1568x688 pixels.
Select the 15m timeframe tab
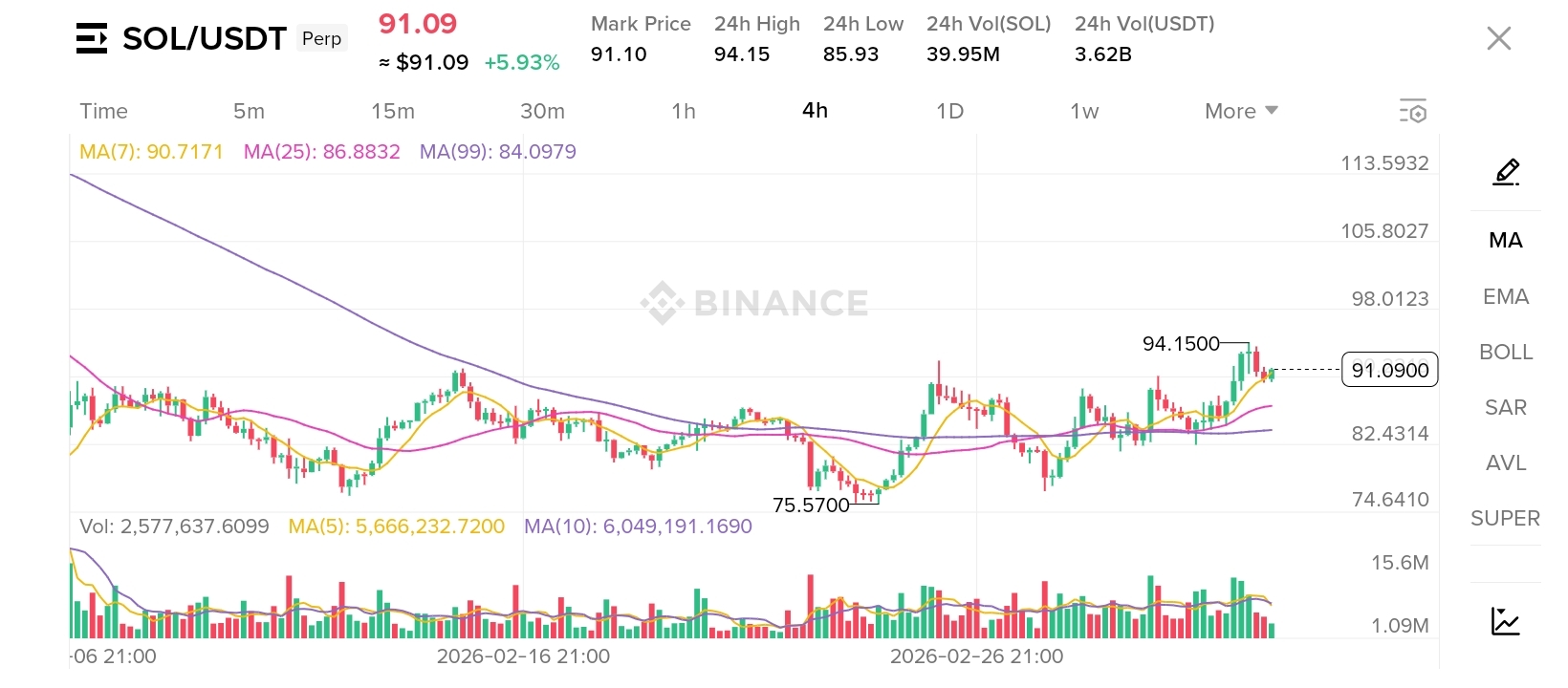(393, 111)
